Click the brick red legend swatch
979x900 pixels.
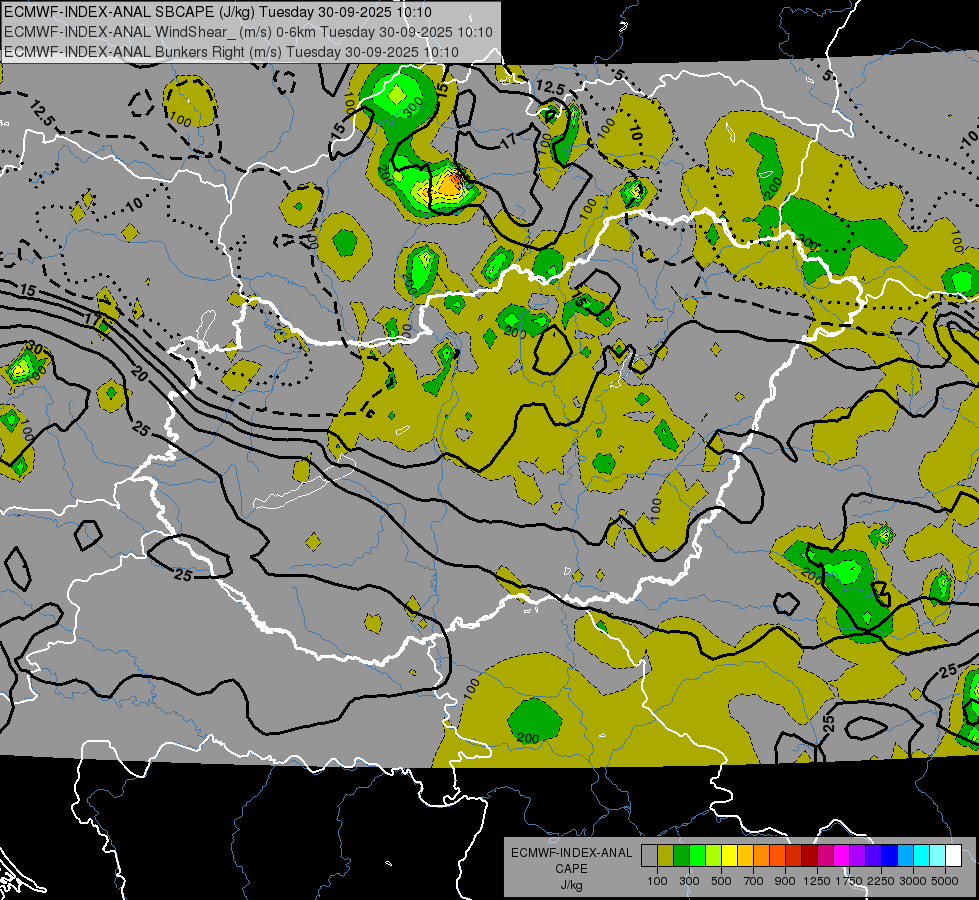click(794, 856)
